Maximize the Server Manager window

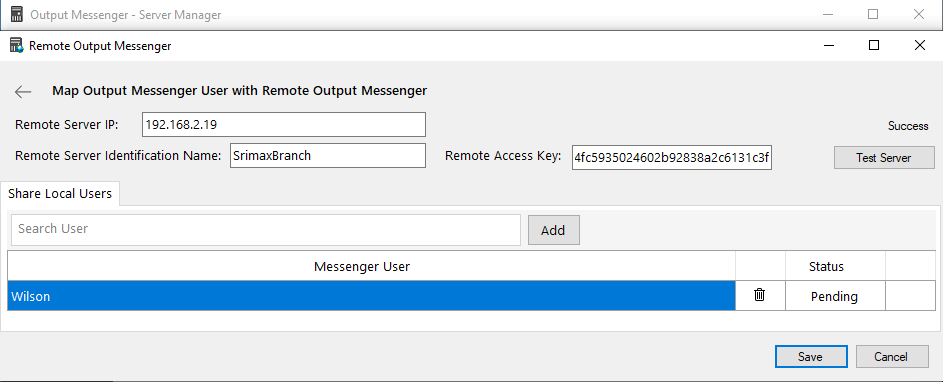coord(873,14)
